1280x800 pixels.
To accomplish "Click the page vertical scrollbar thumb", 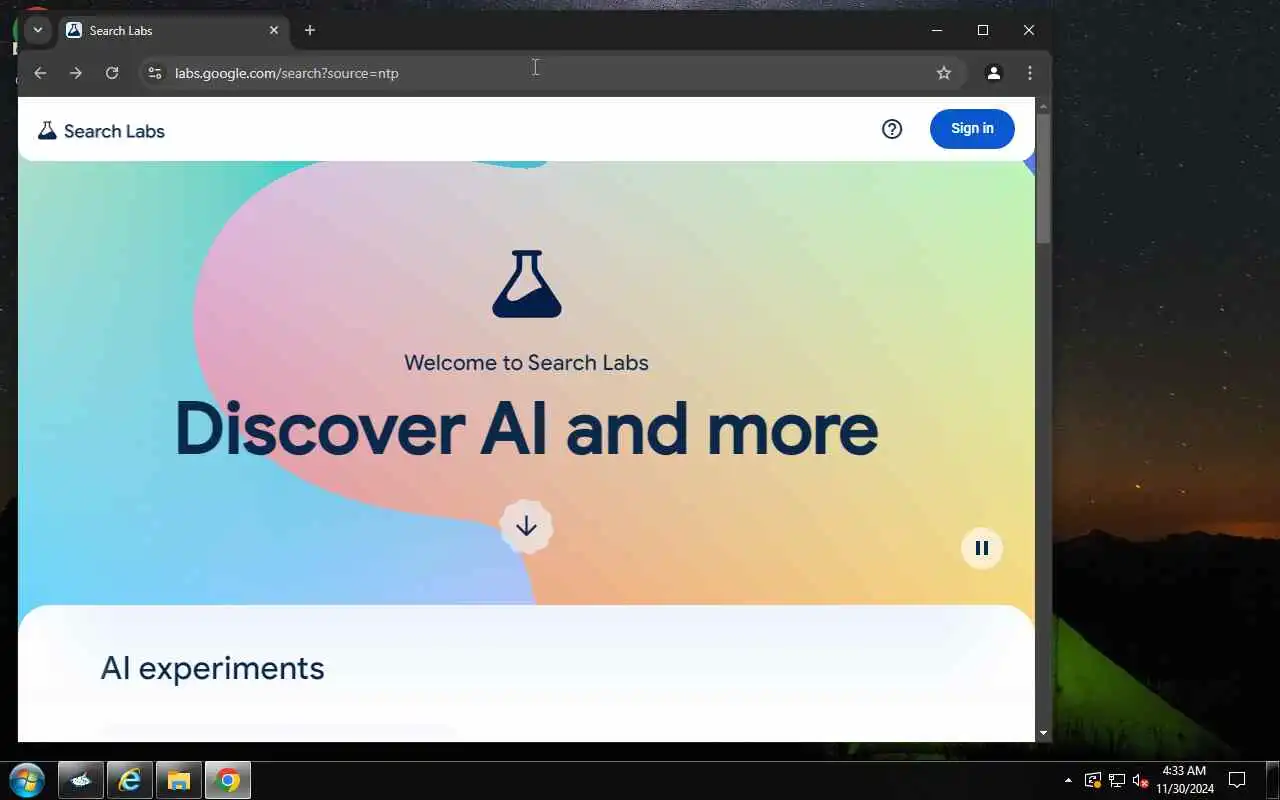I will click(1044, 178).
